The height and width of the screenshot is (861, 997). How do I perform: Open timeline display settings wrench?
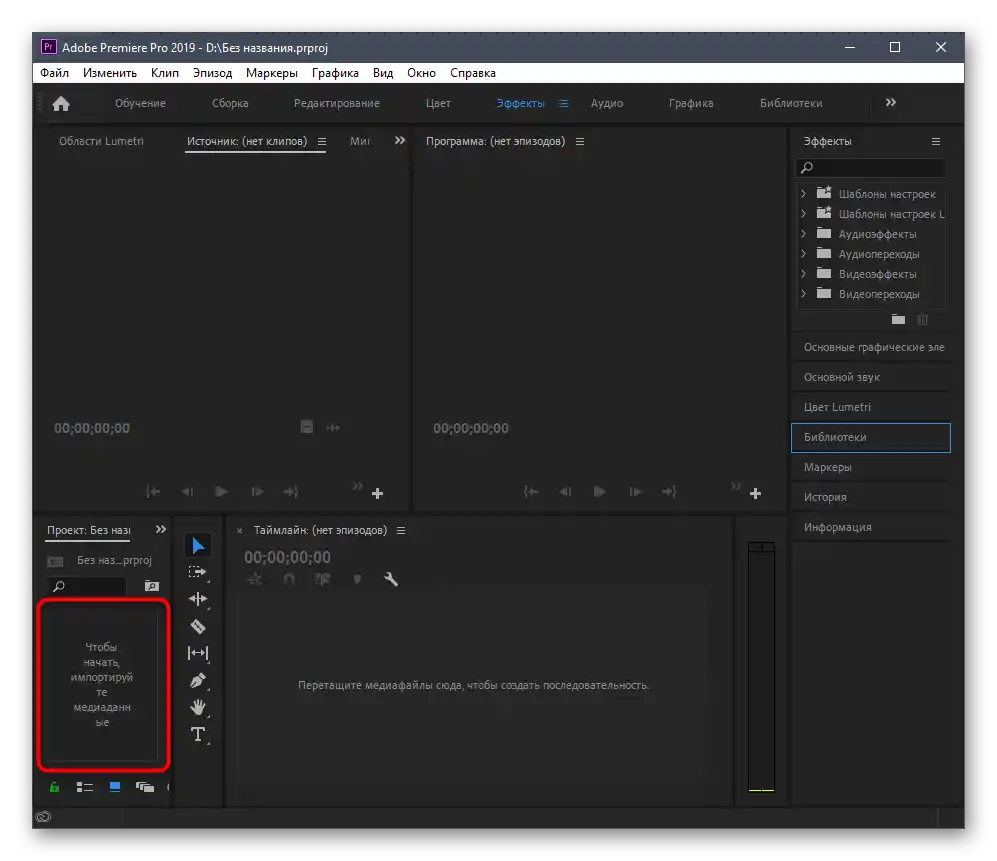391,579
